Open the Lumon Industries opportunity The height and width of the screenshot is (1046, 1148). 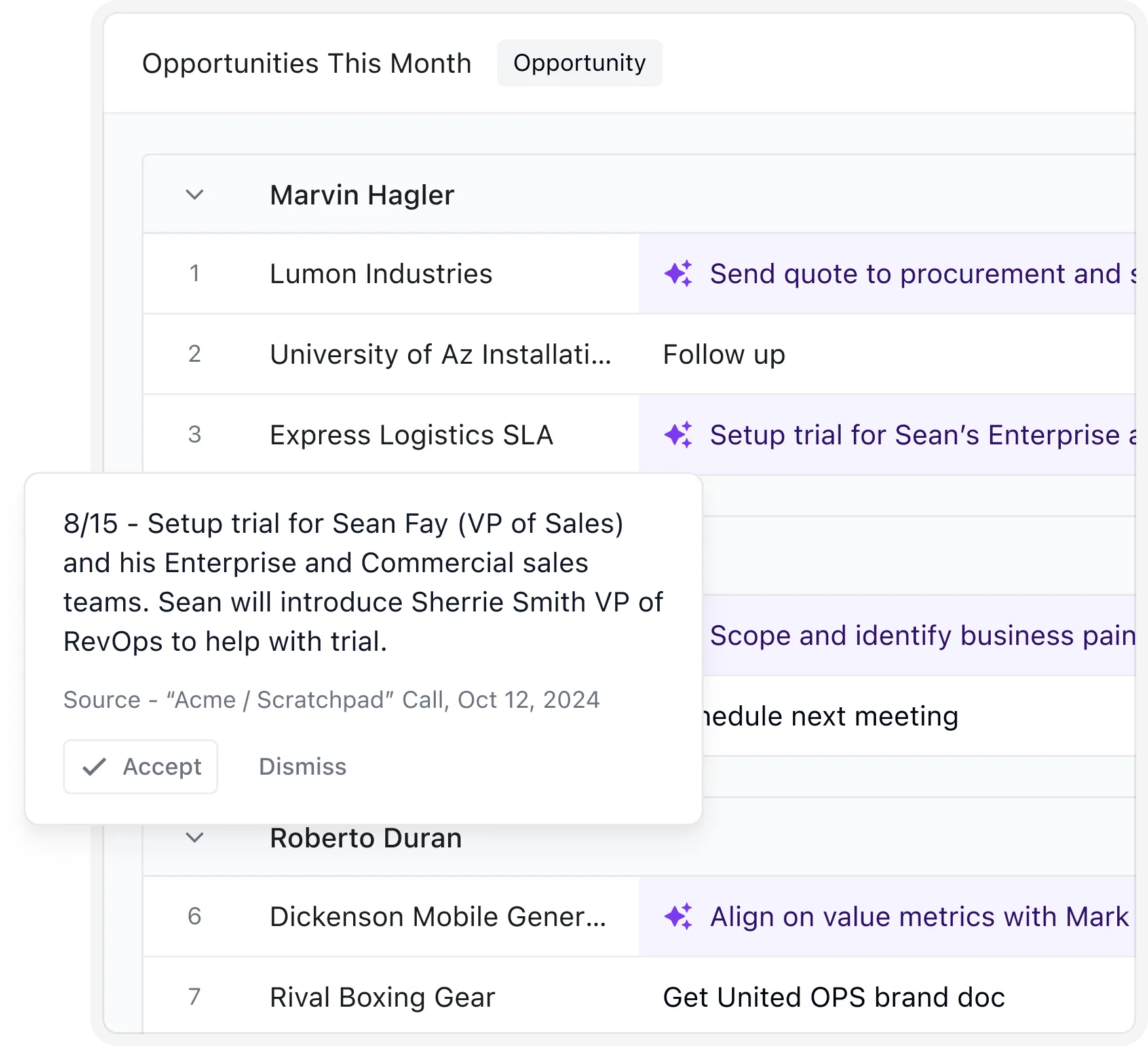(x=381, y=274)
